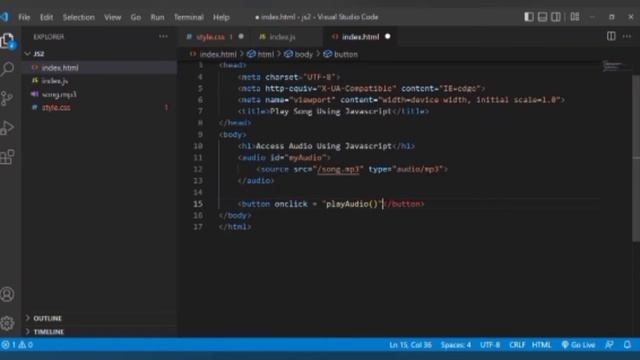Open editor More Actions ellipsis

coord(627,36)
